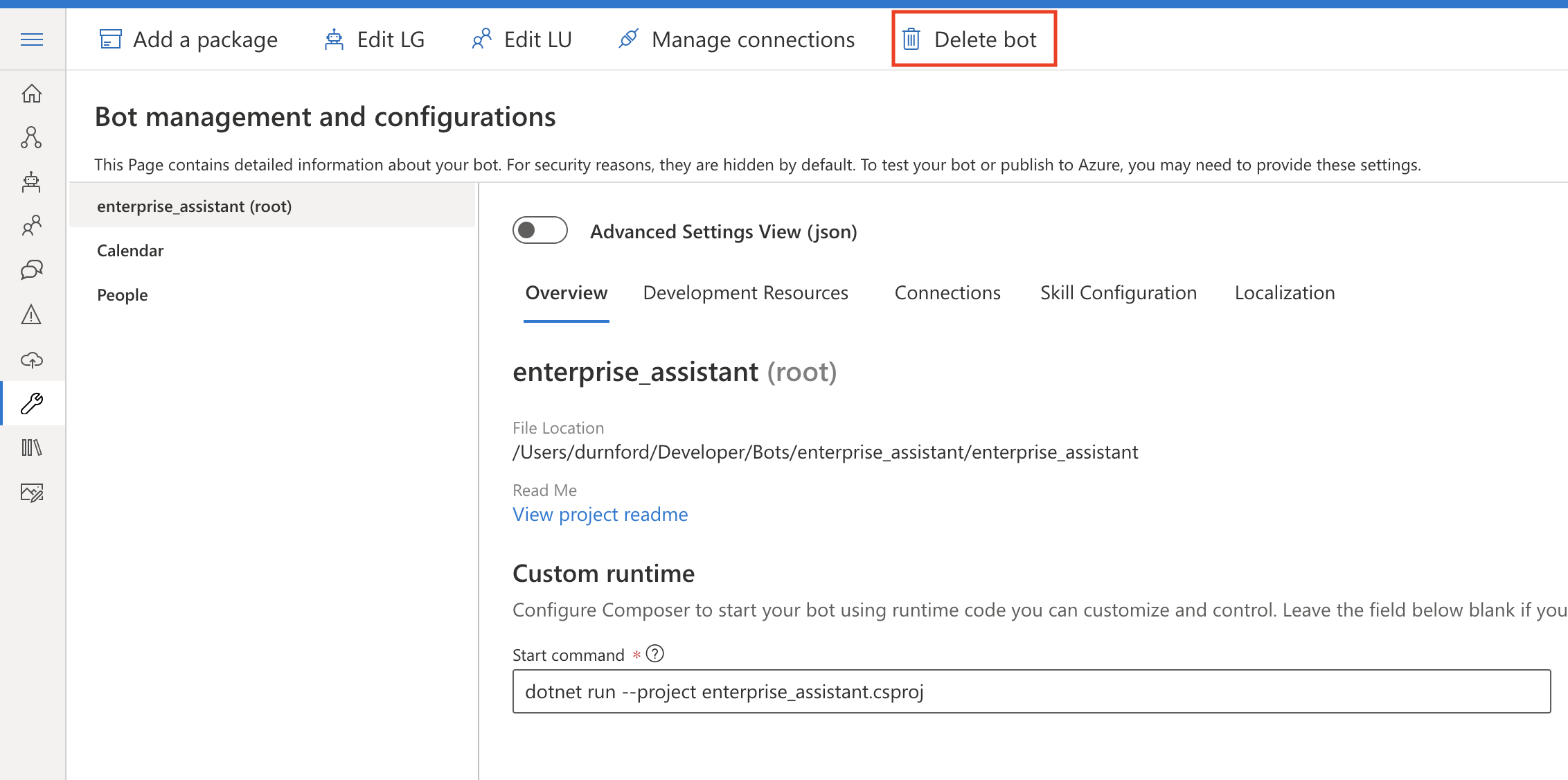Open Publish with the cloud upload icon
Screen dimensions: 1568x780
tap(31, 360)
